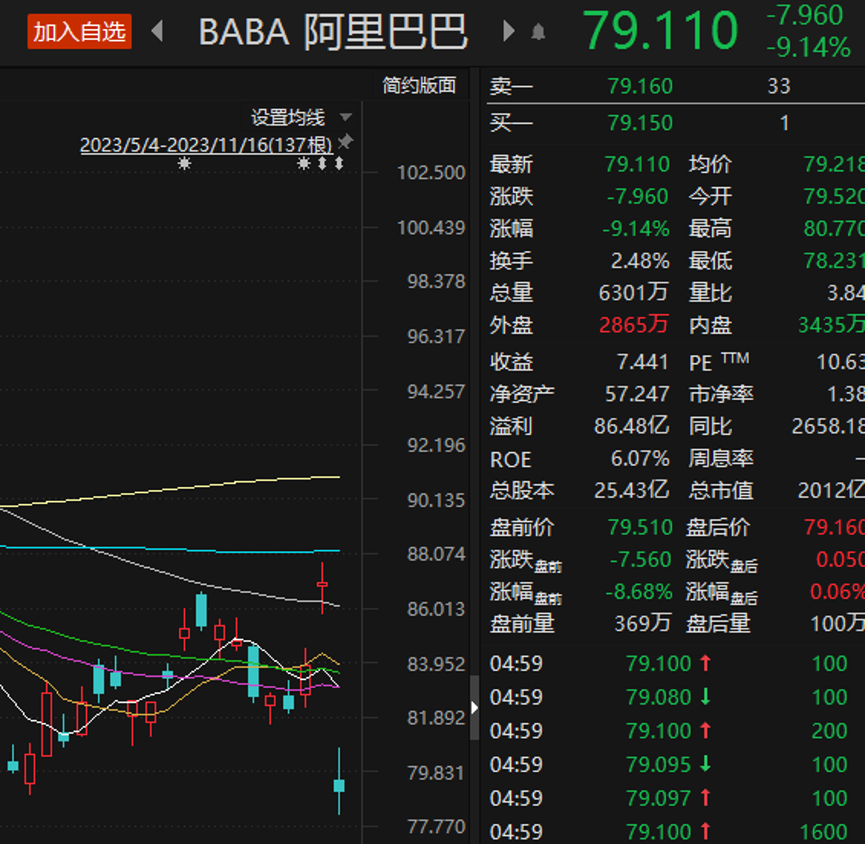This screenshot has width=866, height=845.
Task: Click the 涨跌 value -7.960
Action: [x=638, y=197]
